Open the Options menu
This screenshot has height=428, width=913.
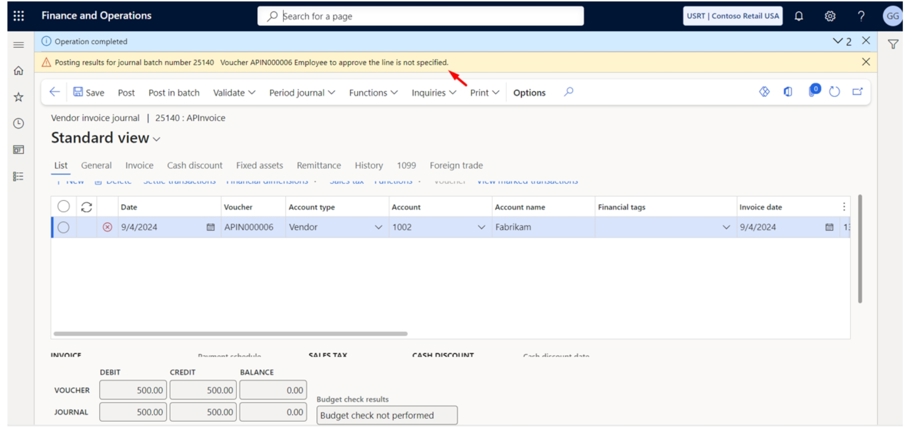(529, 93)
